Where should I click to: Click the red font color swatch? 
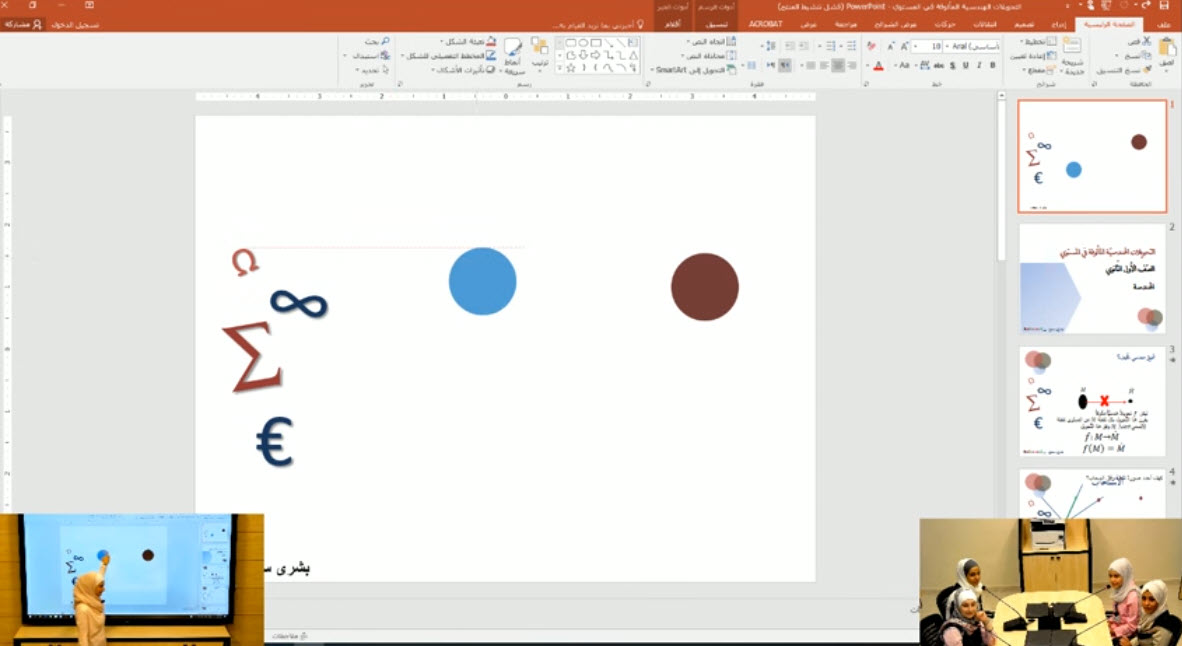coord(878,66)
